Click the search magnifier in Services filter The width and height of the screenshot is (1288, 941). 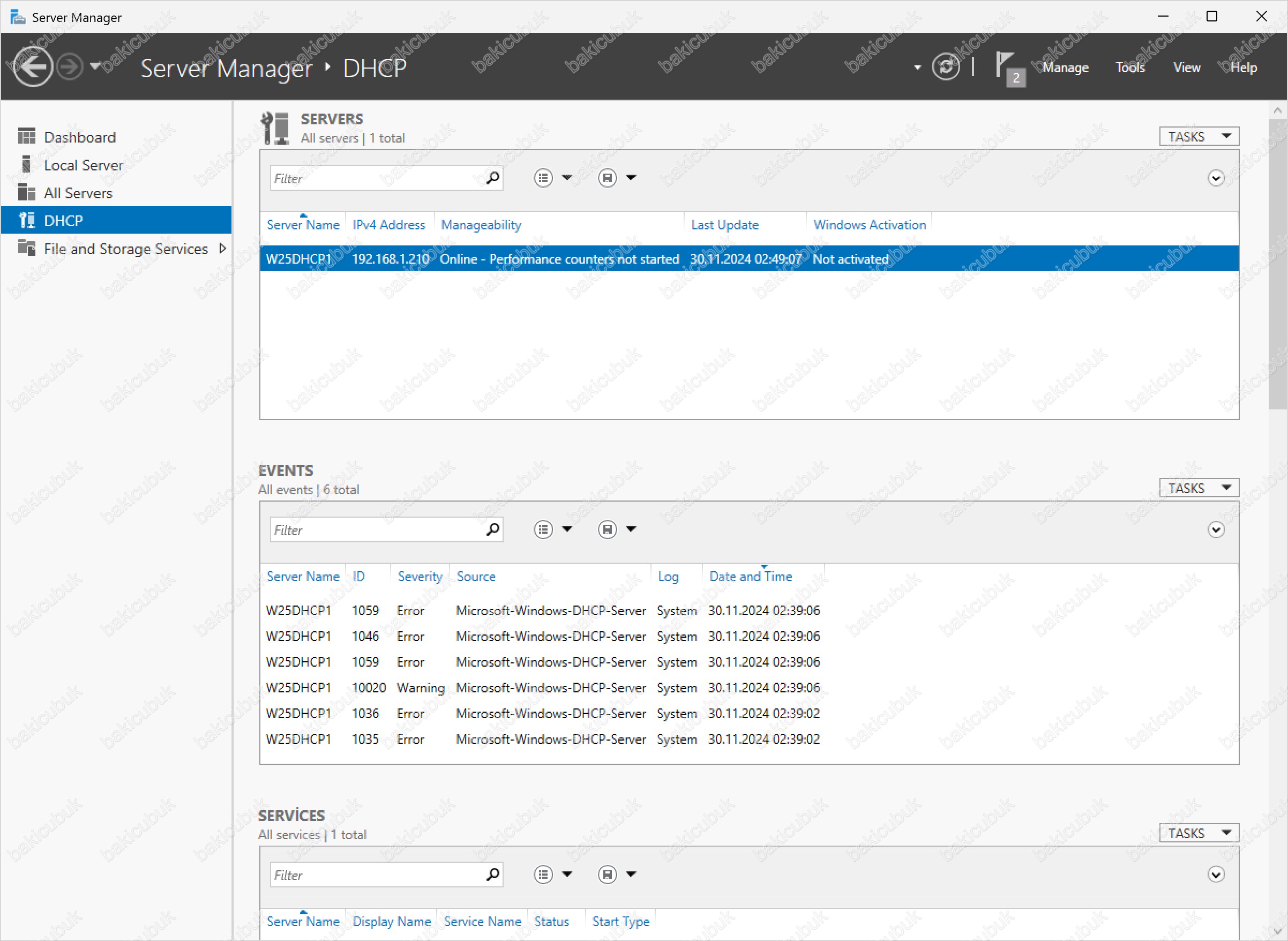pos(493,875)
